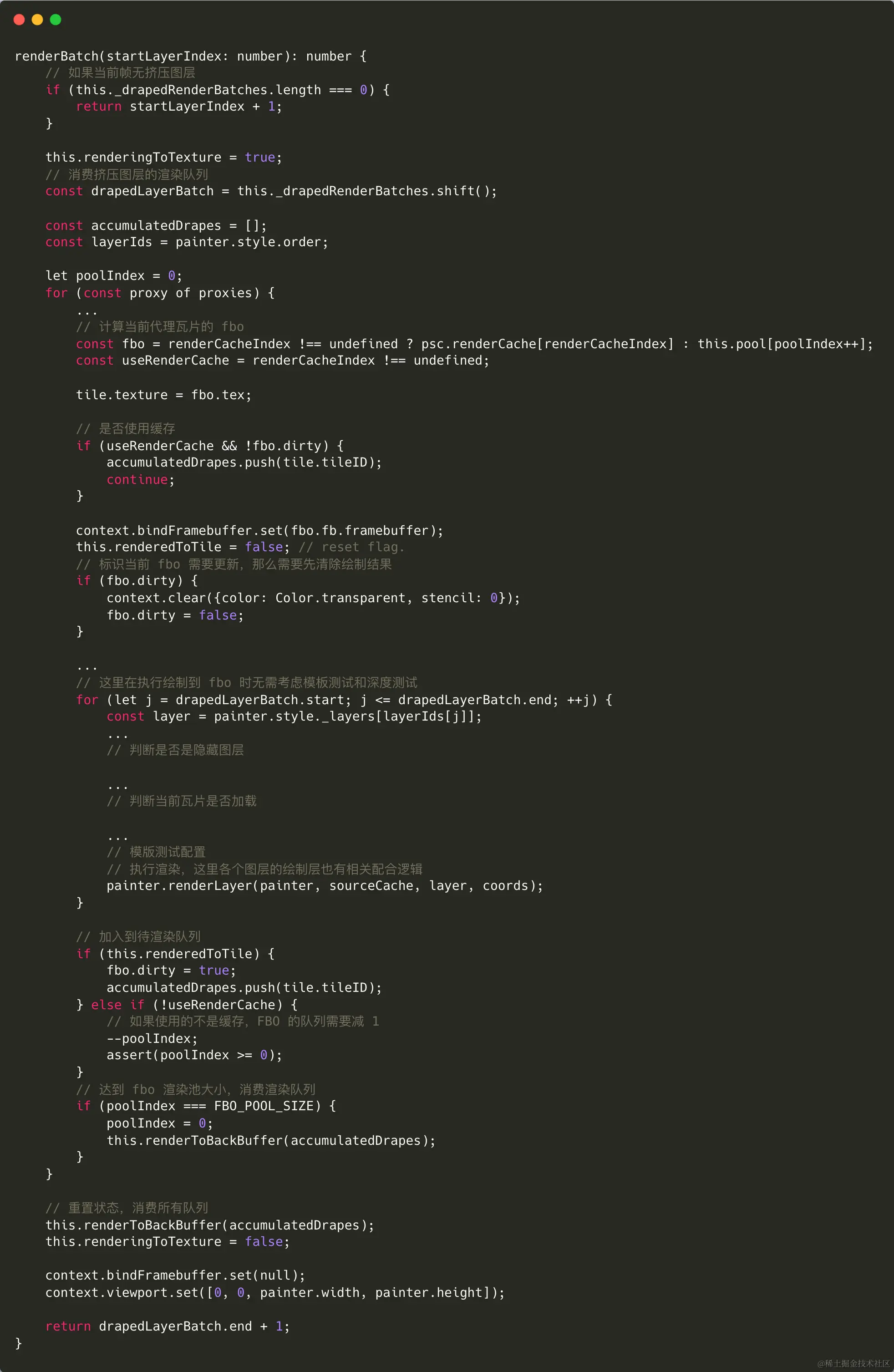894x1372 pixels.
Task: Click the comment '消费挤压图层的渲染队列'
Action: coord(127,175)
